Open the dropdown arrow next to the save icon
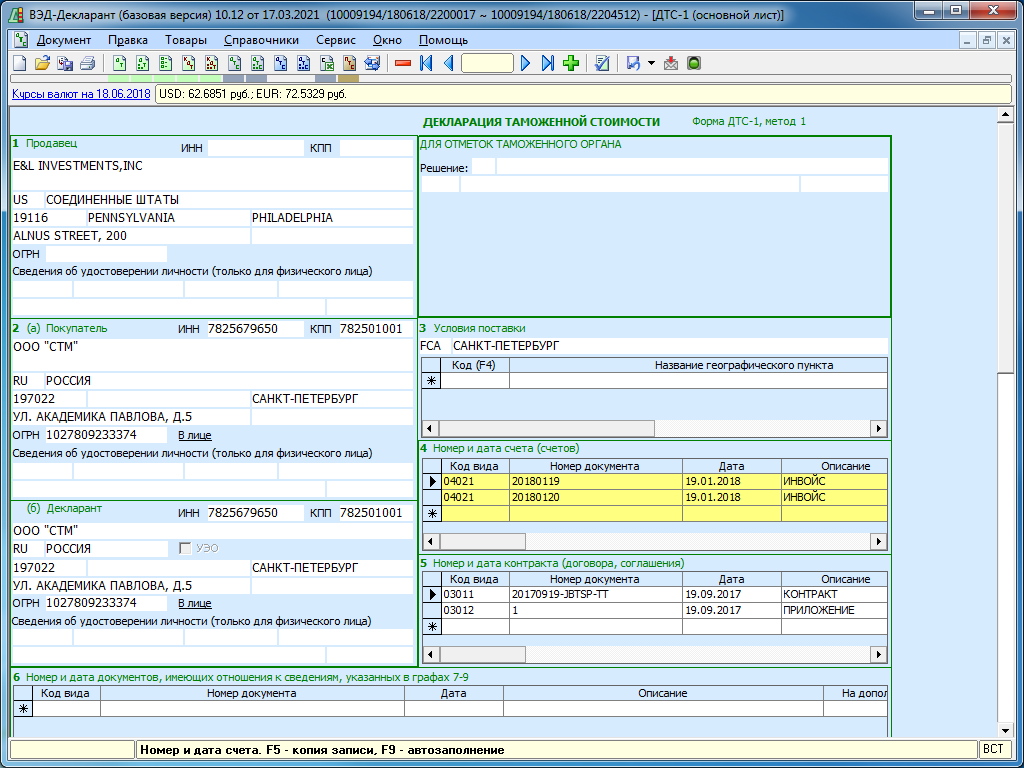Viewport: 1024px width, 768px height. tap(651, 63)
